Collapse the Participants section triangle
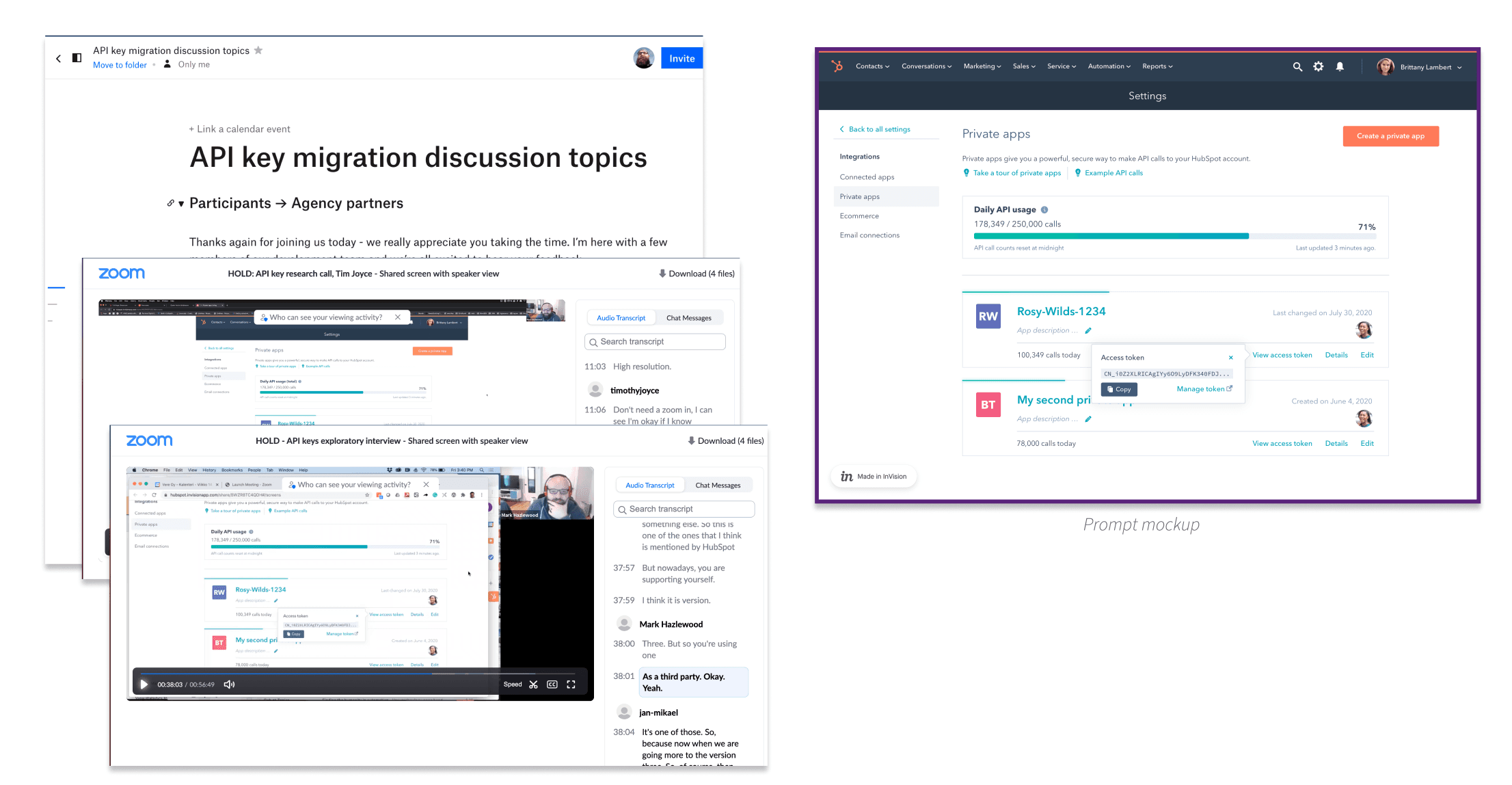Image resolution: width=1512 pixels, height=785 pixels. click(181, 204)
